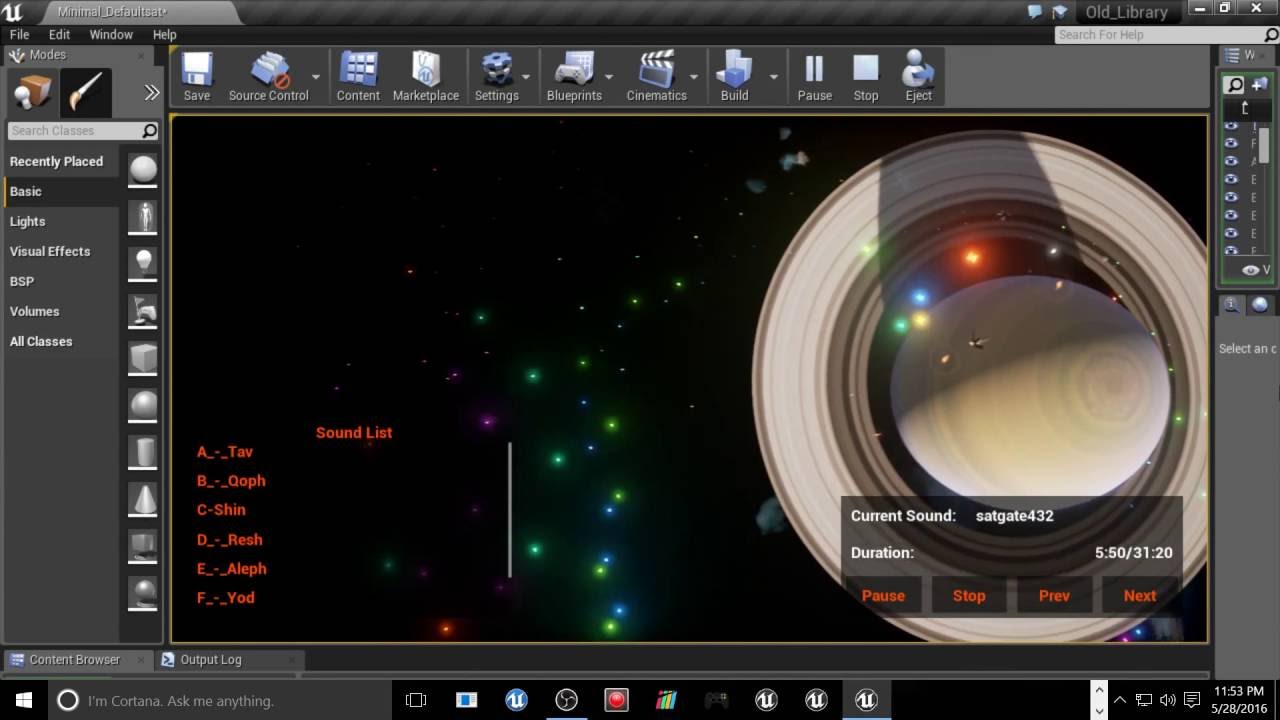Save the current level with Save icon
Image resolution: width=1280 pixels, height=720 pixels.
pyautogui.click(x=196, y=78)
